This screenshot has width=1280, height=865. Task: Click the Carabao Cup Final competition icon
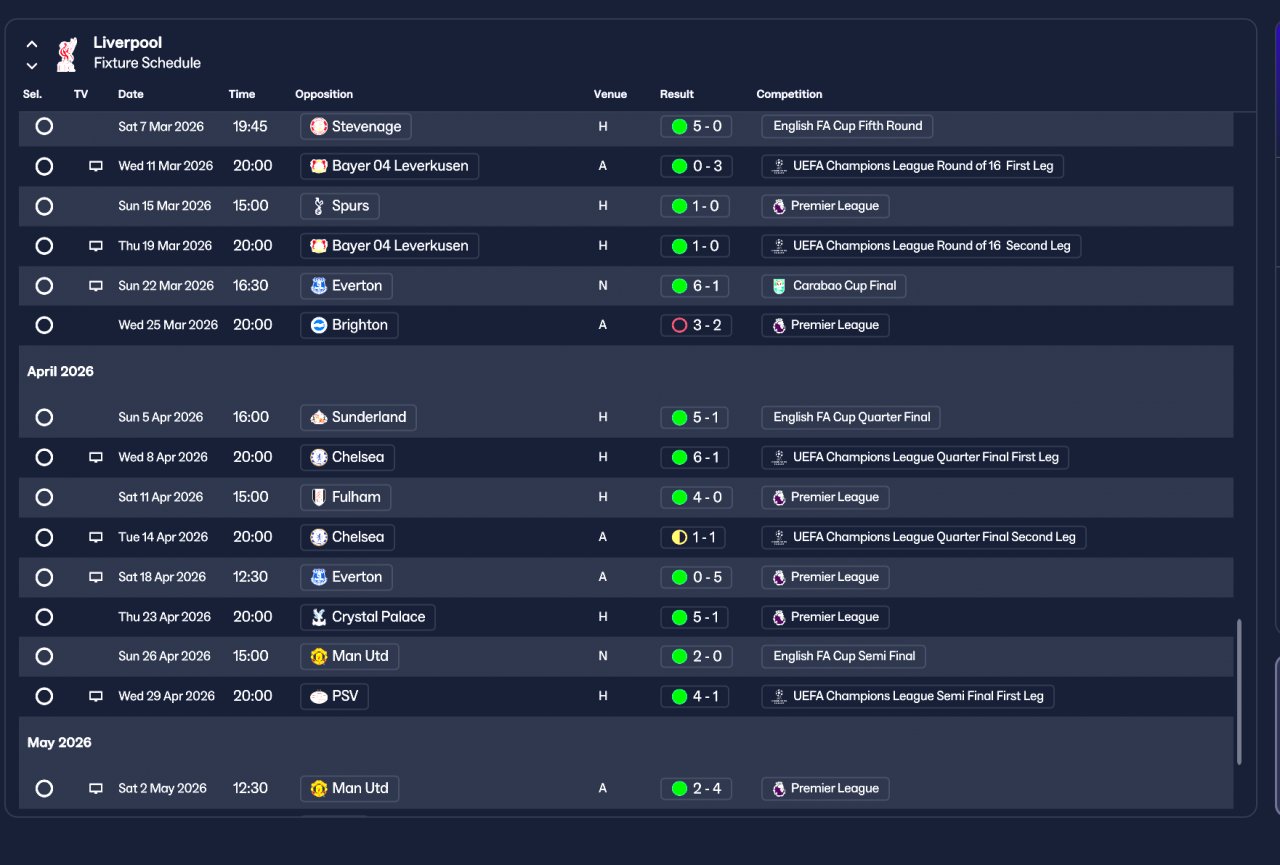pyautogui.click(x=780, y=286)
